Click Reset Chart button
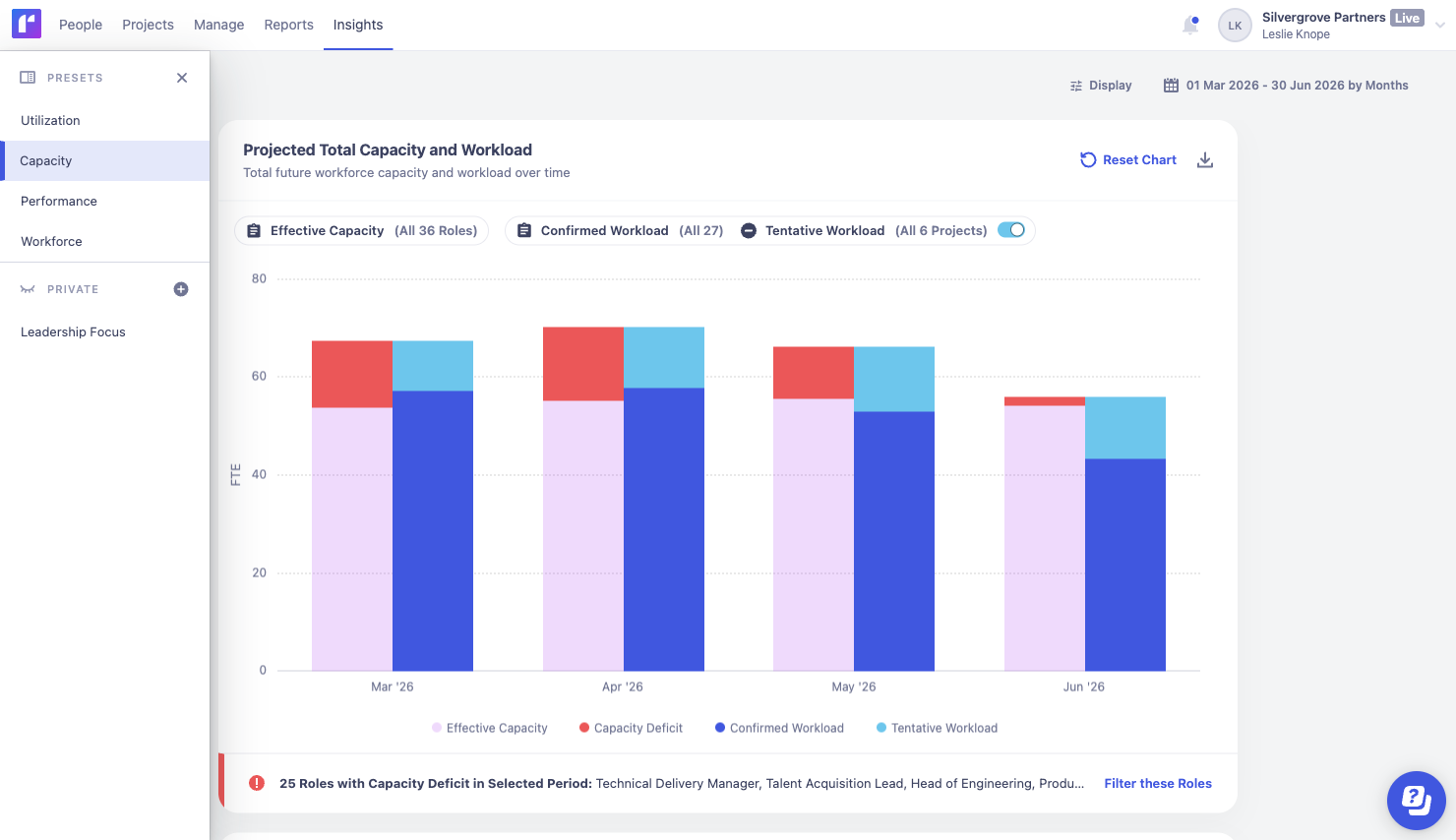1456x840 pixels. [x=1127, y=160]
